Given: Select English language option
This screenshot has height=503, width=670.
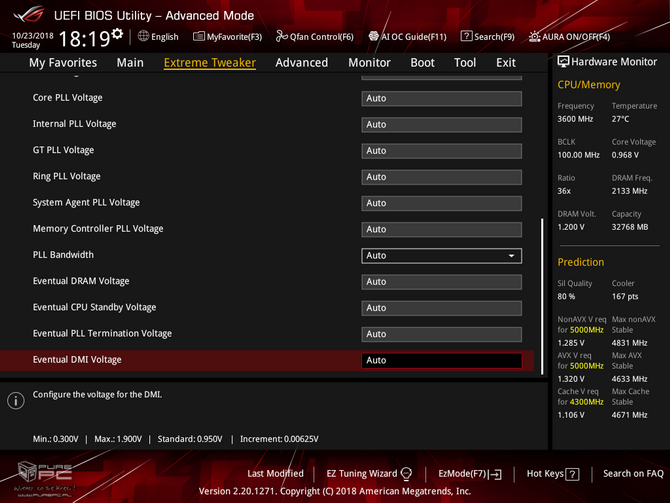Looking at the screenshot, I should (165, 37).
